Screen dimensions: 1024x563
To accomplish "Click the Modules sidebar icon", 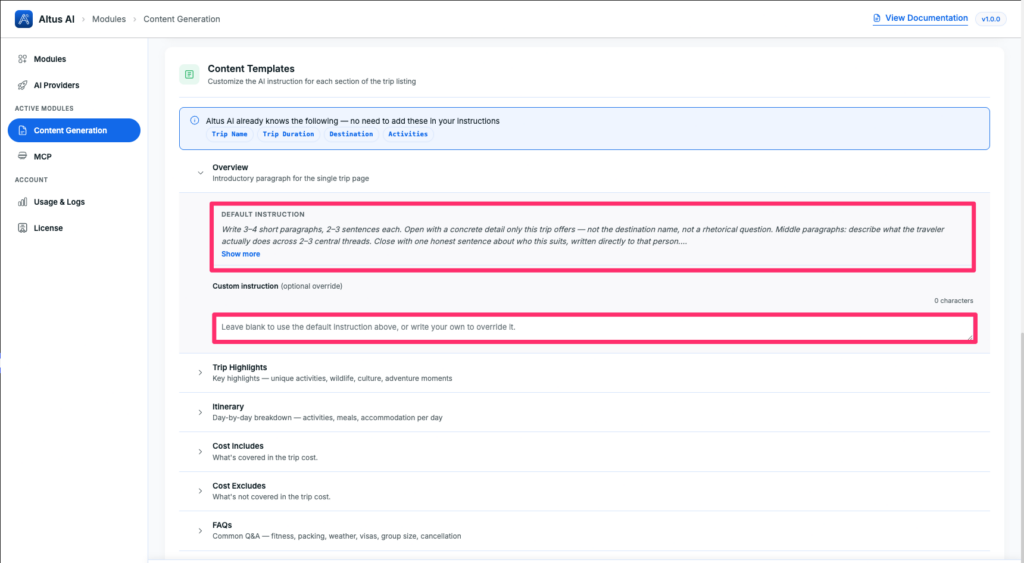I will (x=22, y=59).
